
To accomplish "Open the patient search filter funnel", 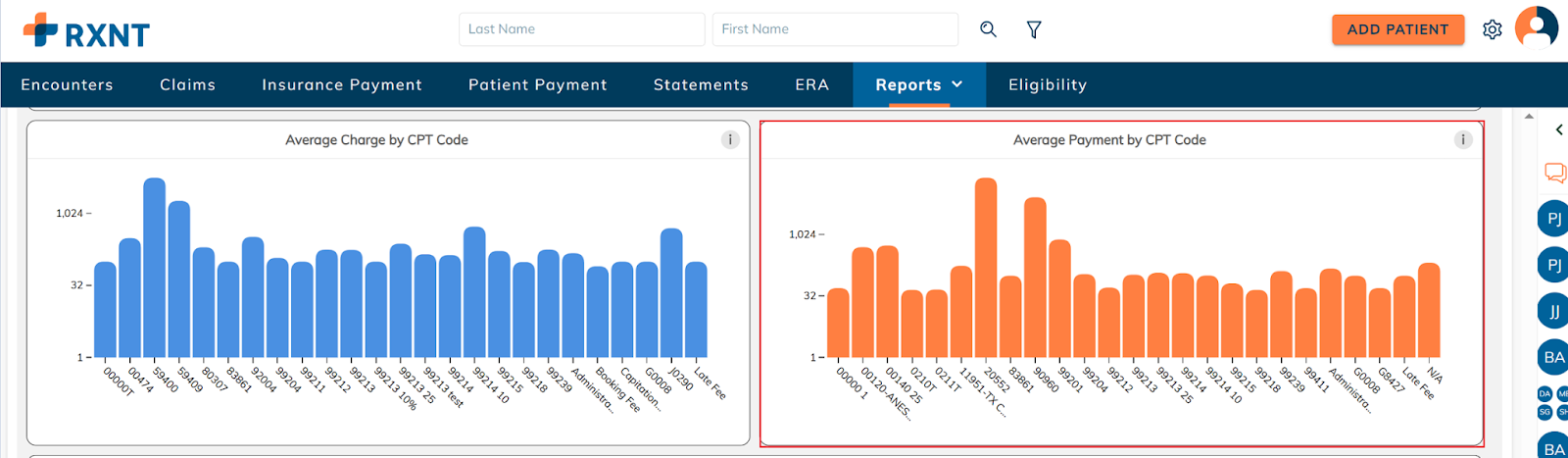I will pos(1034,29).
